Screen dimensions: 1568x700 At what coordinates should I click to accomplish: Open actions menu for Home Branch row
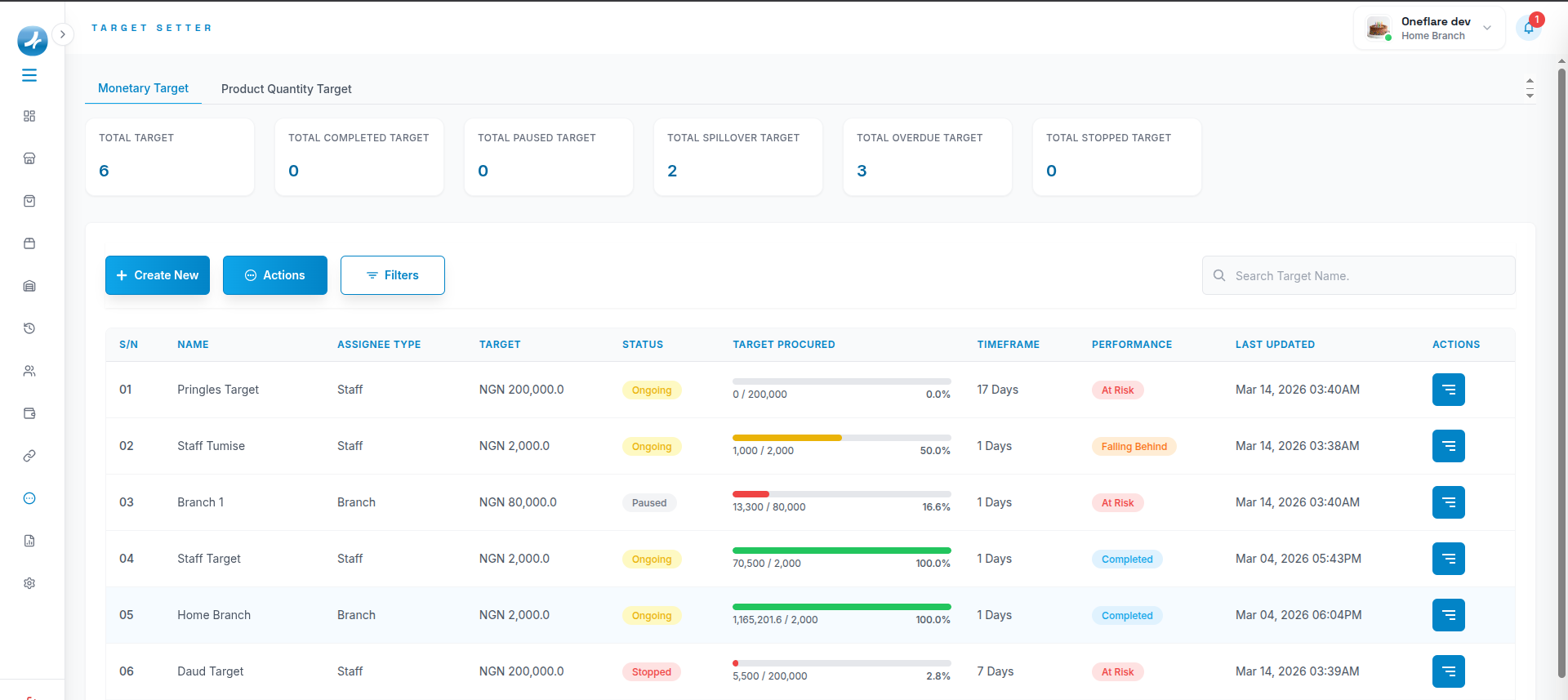coord(1448,615)
